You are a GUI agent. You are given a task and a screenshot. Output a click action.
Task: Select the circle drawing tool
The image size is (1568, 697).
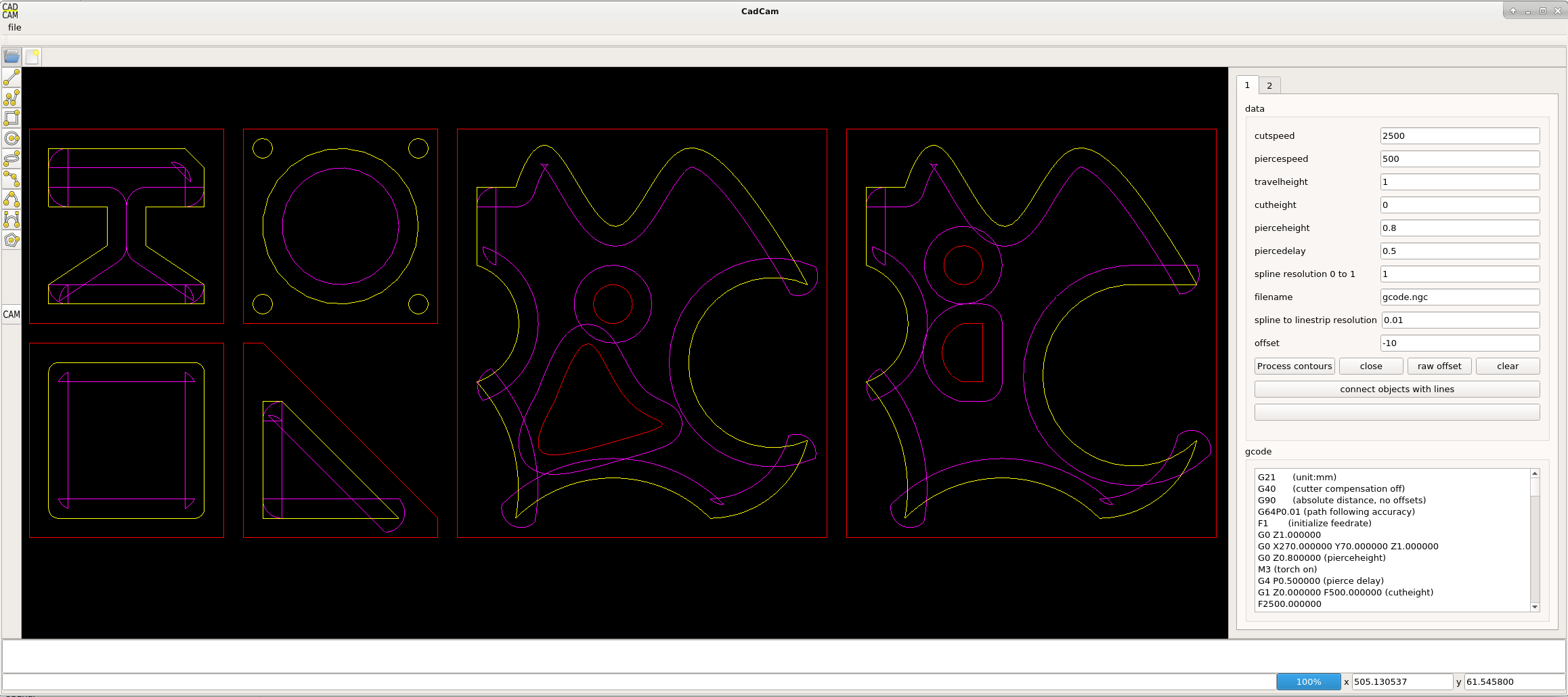[12, 138]
